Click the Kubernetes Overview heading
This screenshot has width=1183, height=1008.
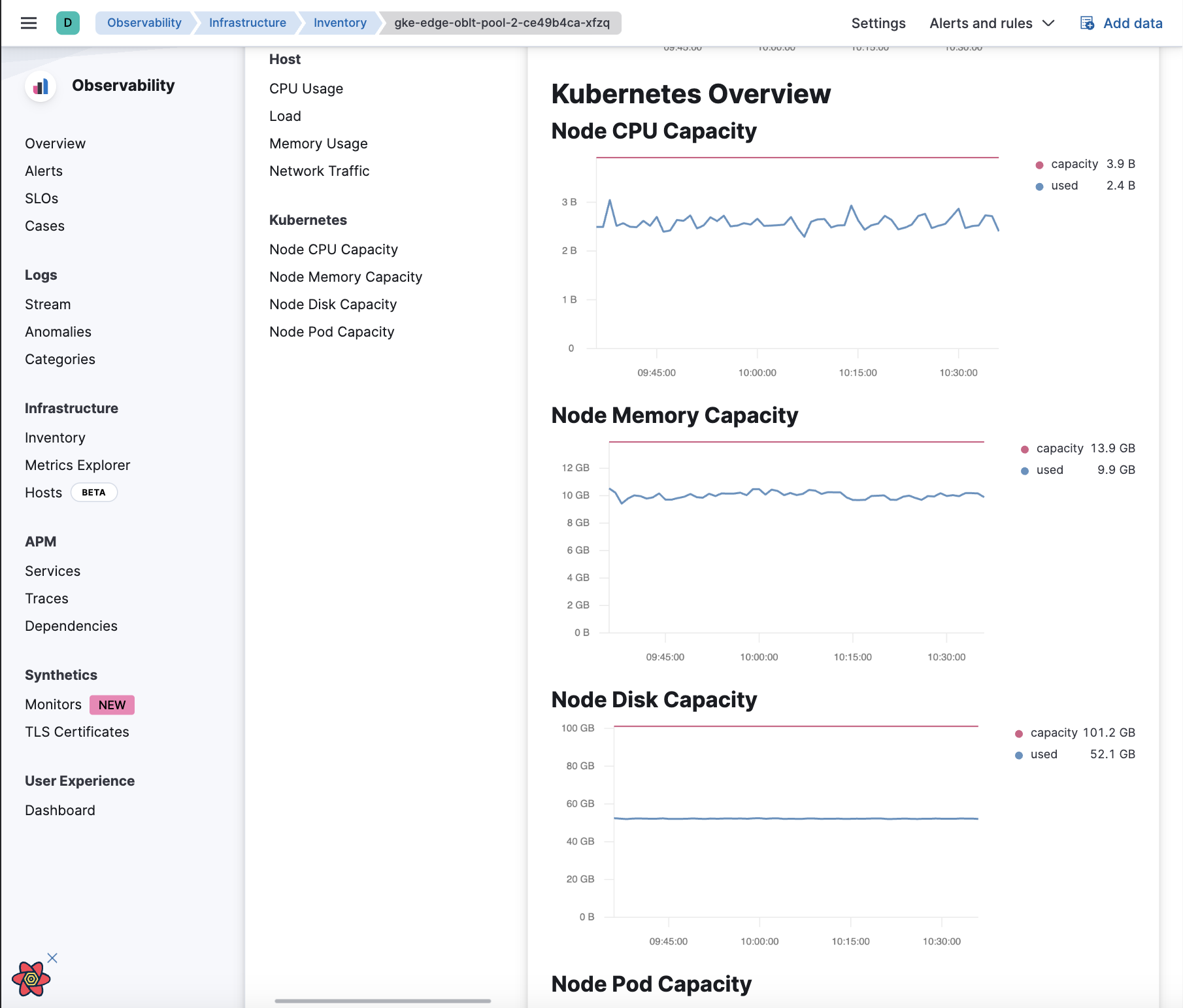tap(691, 93)
